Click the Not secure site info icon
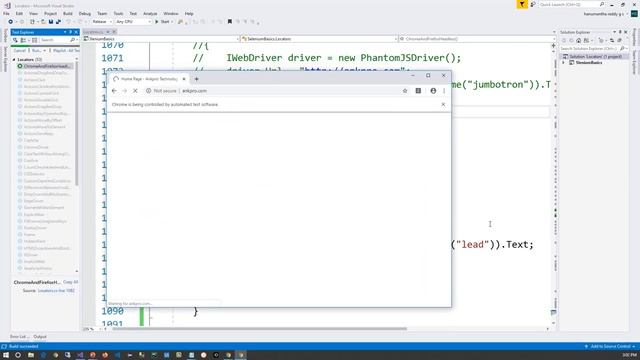Screen dimensions: 640x360 (x=149, y=91)
